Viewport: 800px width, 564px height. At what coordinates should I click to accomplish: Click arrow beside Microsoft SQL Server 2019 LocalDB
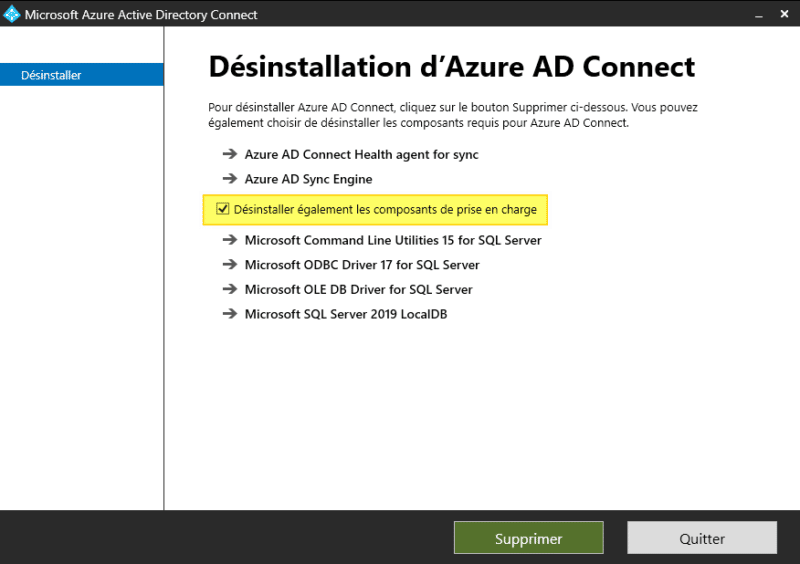[x=230, y=313]
